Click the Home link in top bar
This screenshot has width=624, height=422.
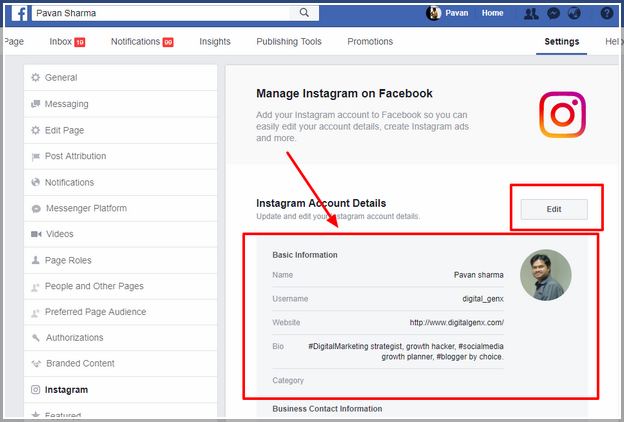click(492, 13)
